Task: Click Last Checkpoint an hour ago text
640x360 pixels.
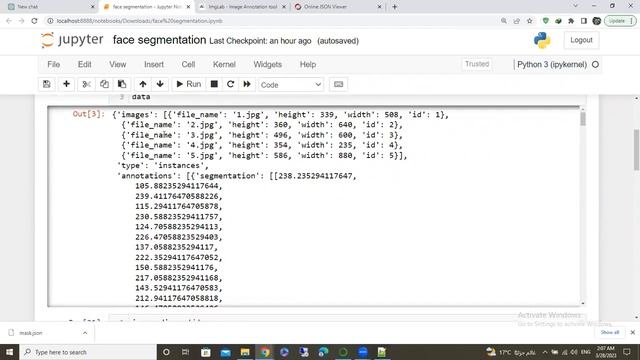Action: pos(260,41)
